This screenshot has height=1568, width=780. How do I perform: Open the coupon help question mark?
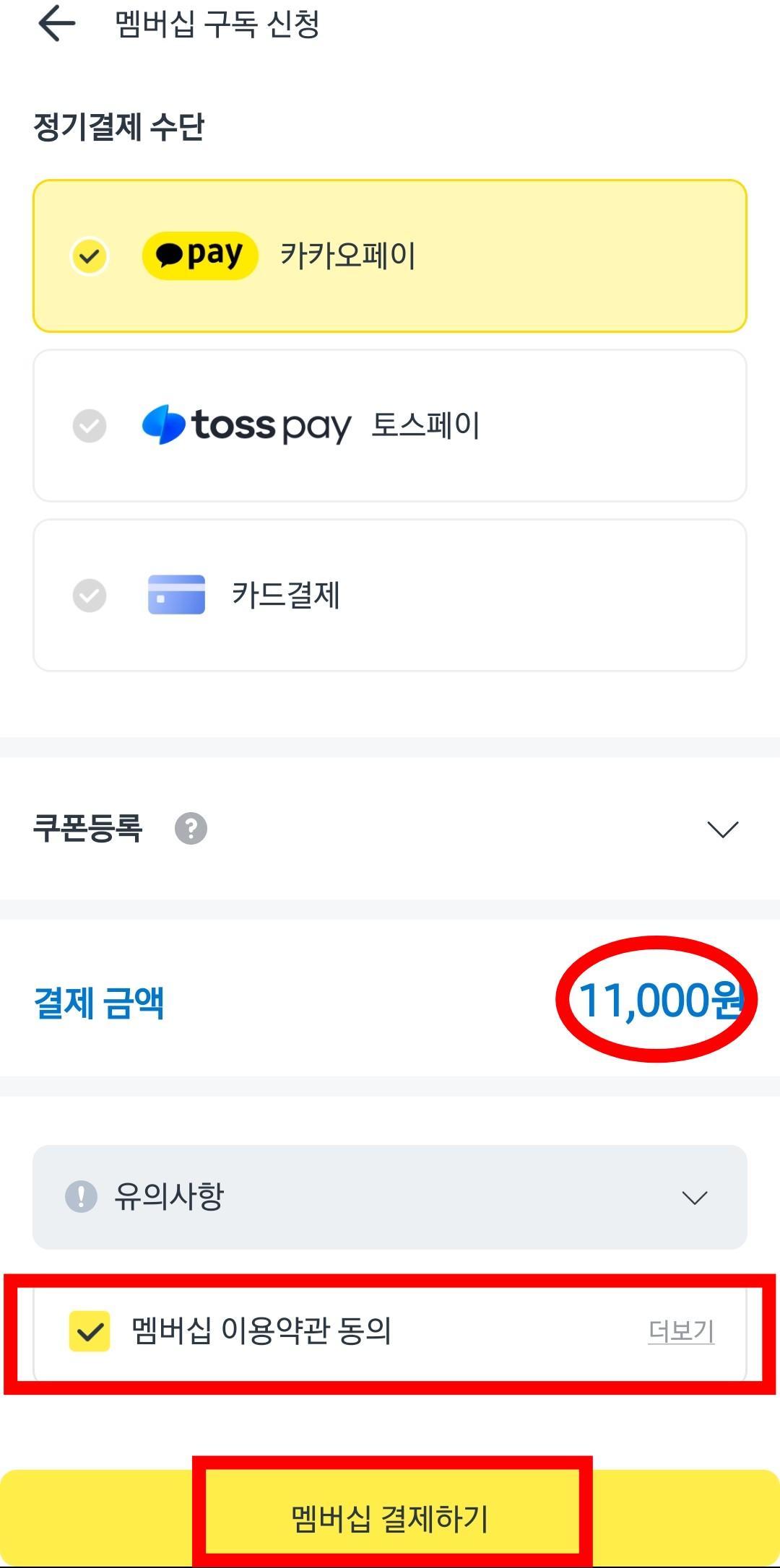[191, 829]
